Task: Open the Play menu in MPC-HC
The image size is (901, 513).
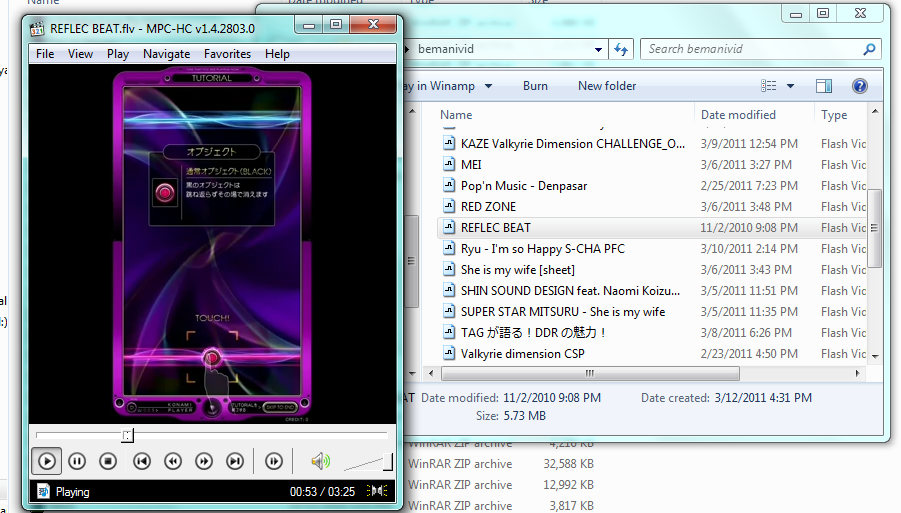Action: coord(118,54)
